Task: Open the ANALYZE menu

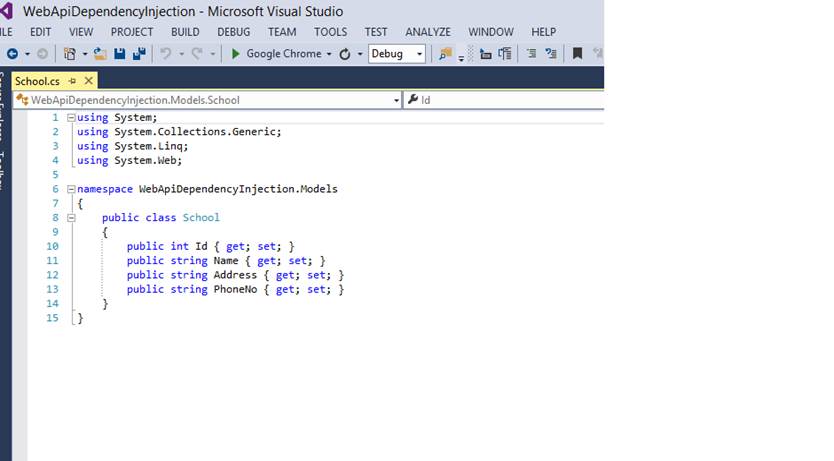Action: point(428,32)
